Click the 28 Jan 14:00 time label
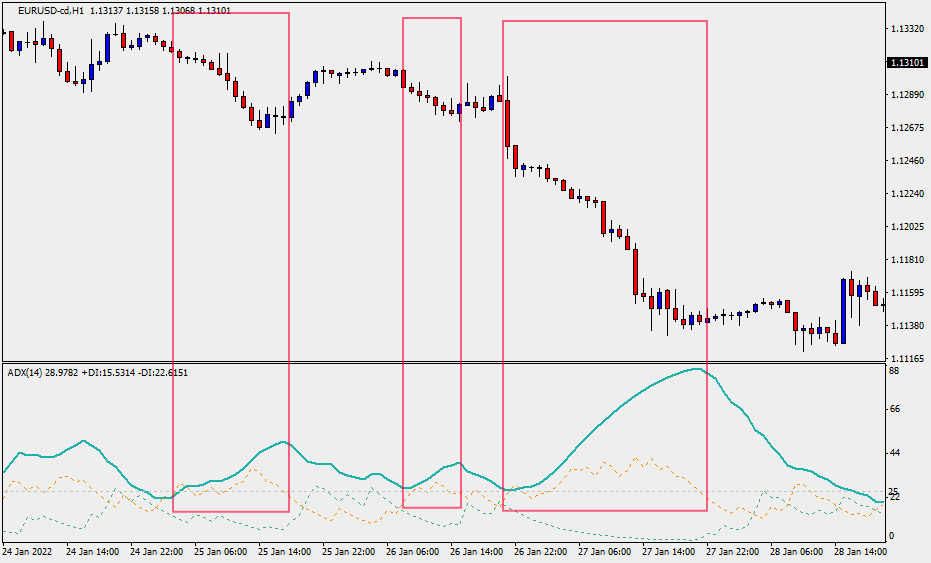The width and height of the screenshot is (931, 563). click(863, 551)
